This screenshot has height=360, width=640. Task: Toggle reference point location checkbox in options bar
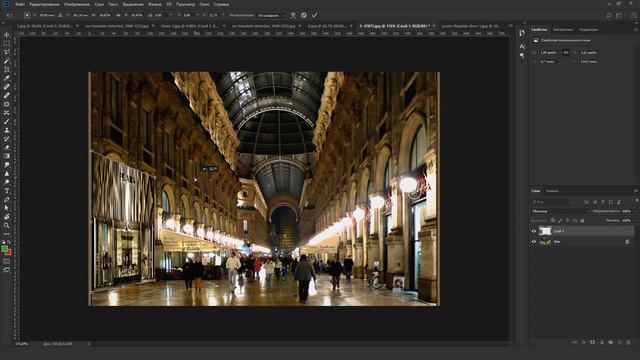tap(27, 15)
